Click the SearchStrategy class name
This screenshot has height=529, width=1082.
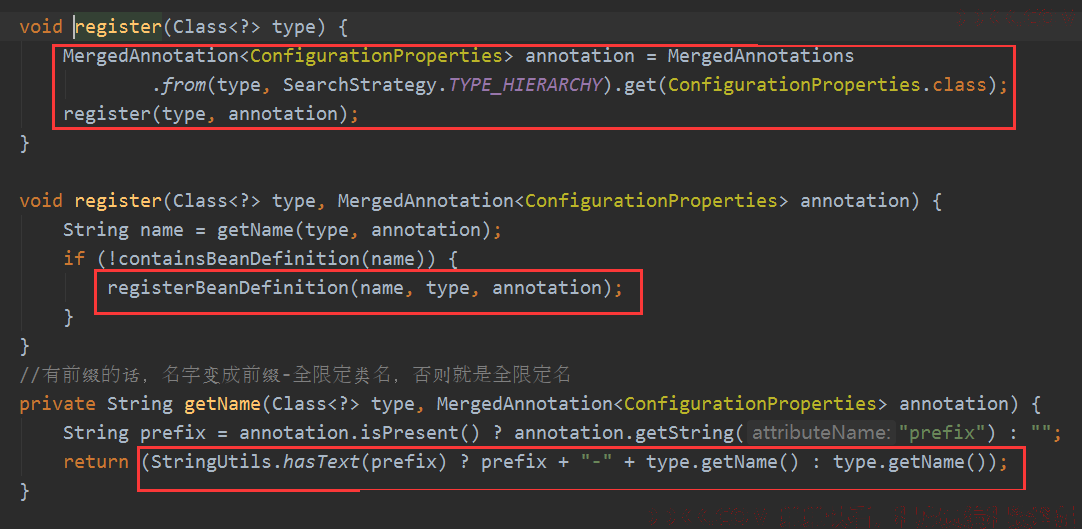coord(360,85)
